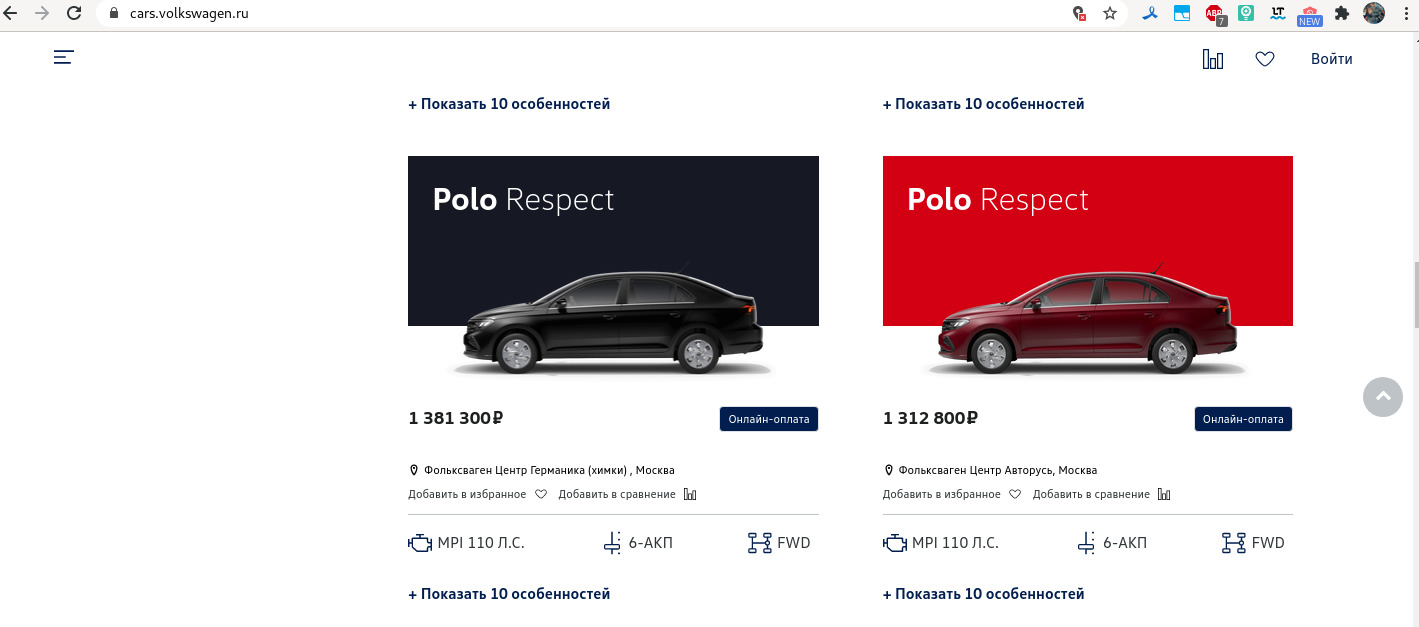
Task: Click the AdBlock extension icon
Action: (1215, 14)
